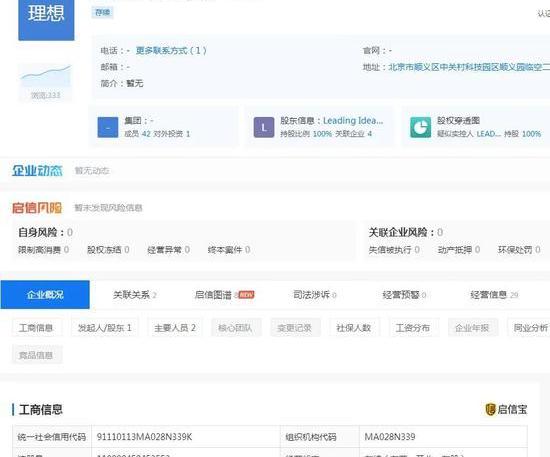Click 终本案件 risk item

(x=229, y=250)
